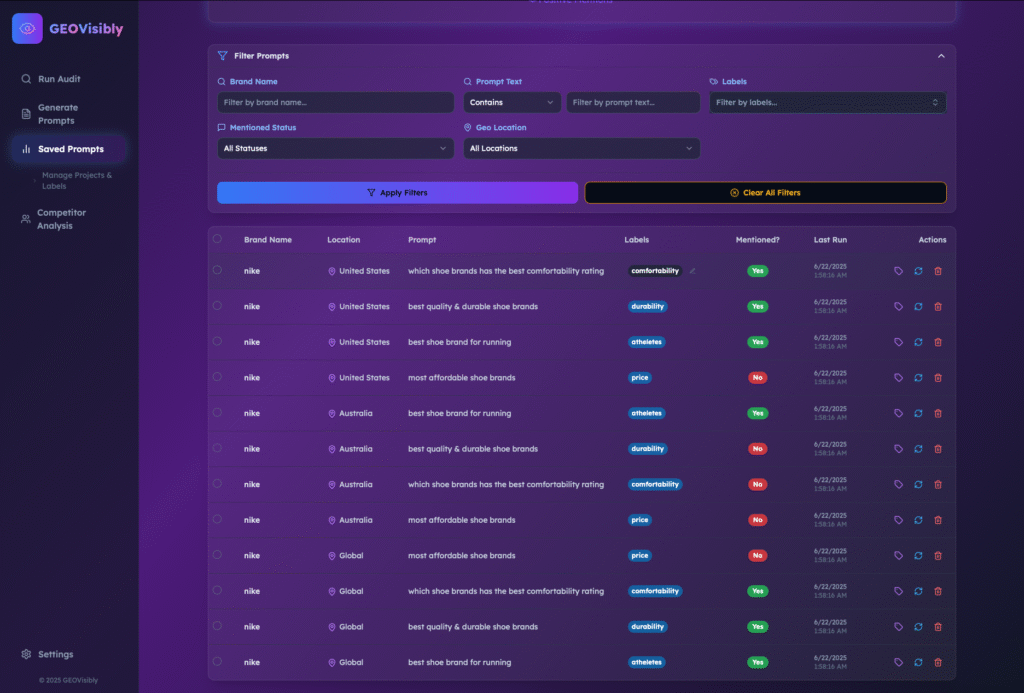
Task: Click the Brand Name column header
Action: coord(268,240)
